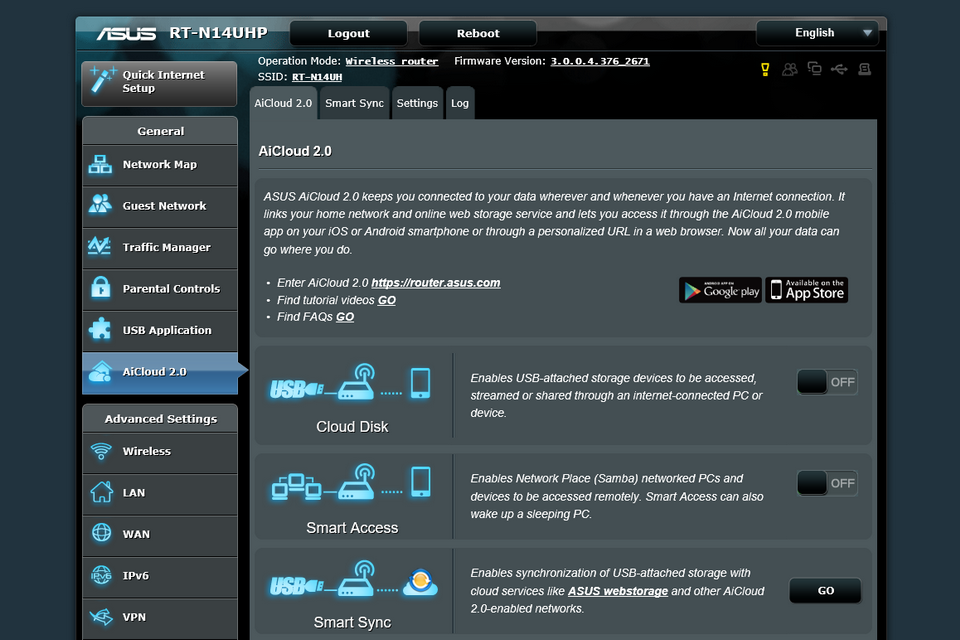
Task: Click the printer status icon in the header
Action: (864, 69)
